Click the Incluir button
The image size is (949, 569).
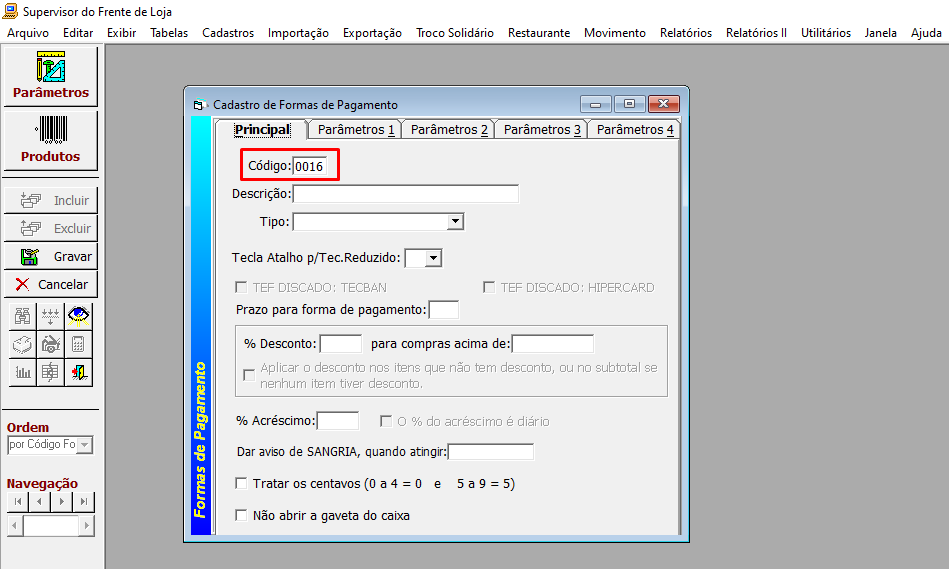point(51,200)
